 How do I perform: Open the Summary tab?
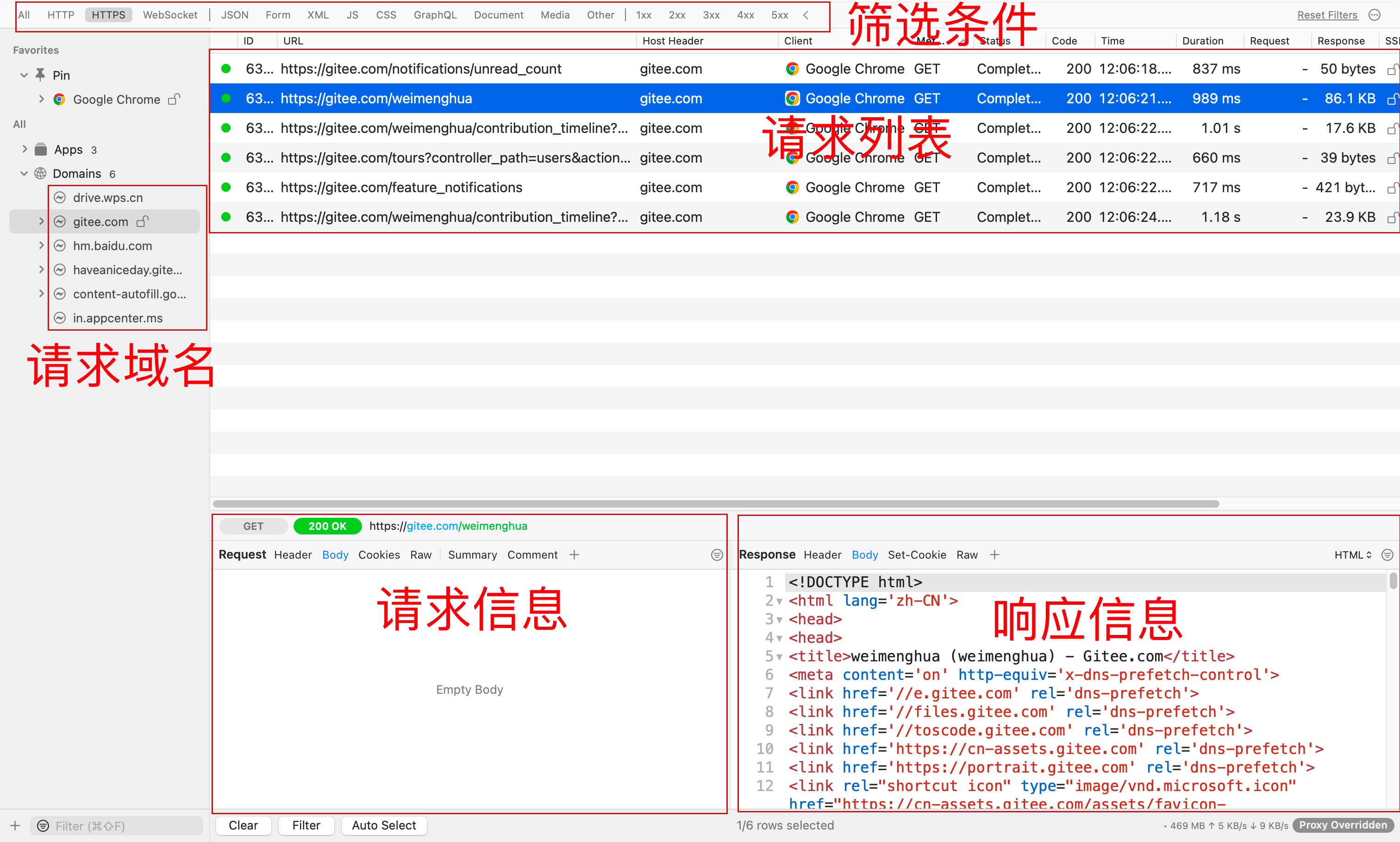pyautogui.click(x=472, y=555)
